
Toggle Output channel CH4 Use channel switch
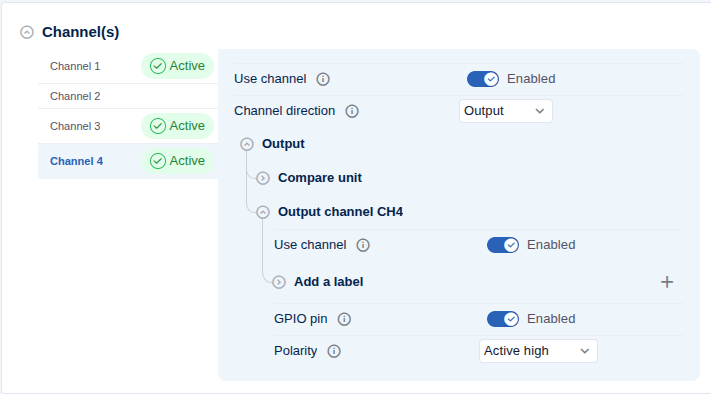503,245
